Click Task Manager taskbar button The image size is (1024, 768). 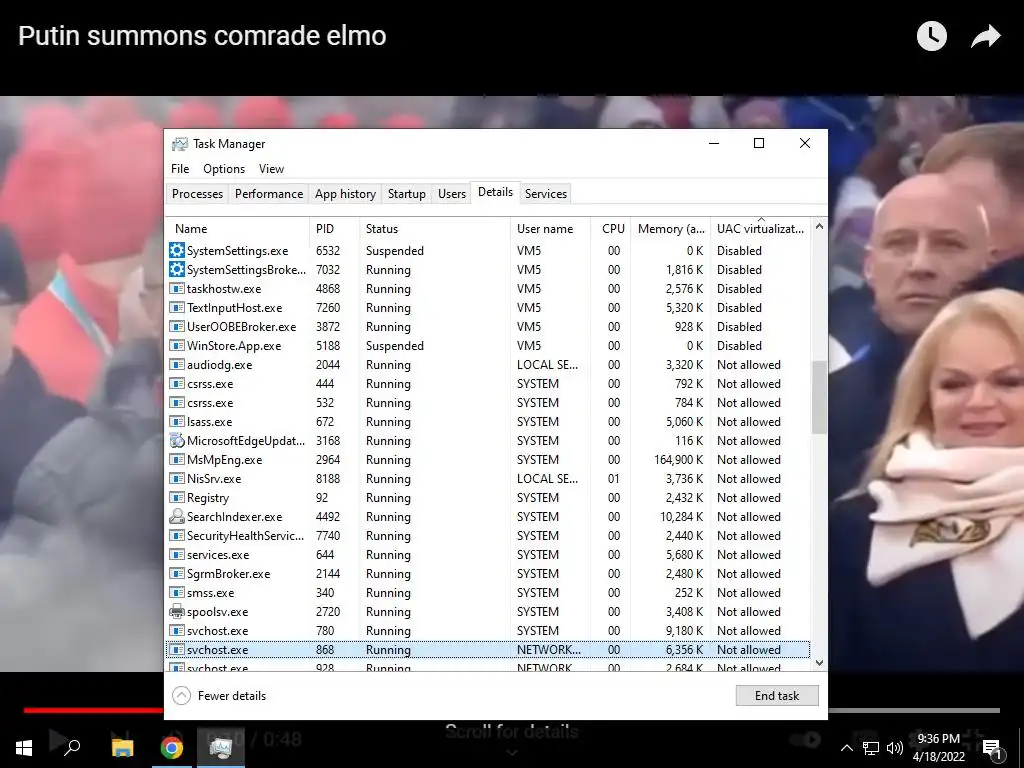(221, 748)
